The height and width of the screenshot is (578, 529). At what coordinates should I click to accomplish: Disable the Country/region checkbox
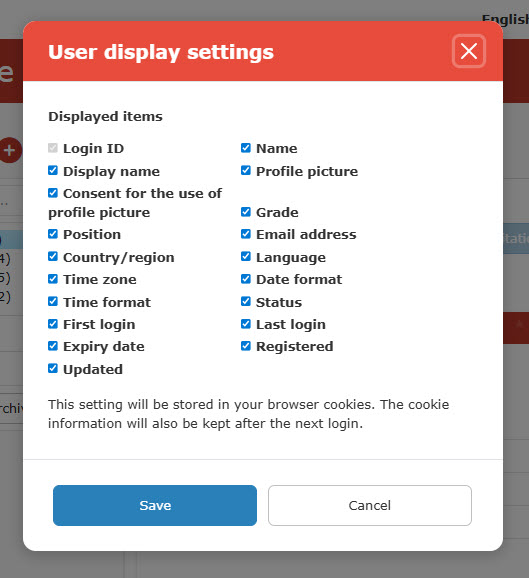click(53, 256)
